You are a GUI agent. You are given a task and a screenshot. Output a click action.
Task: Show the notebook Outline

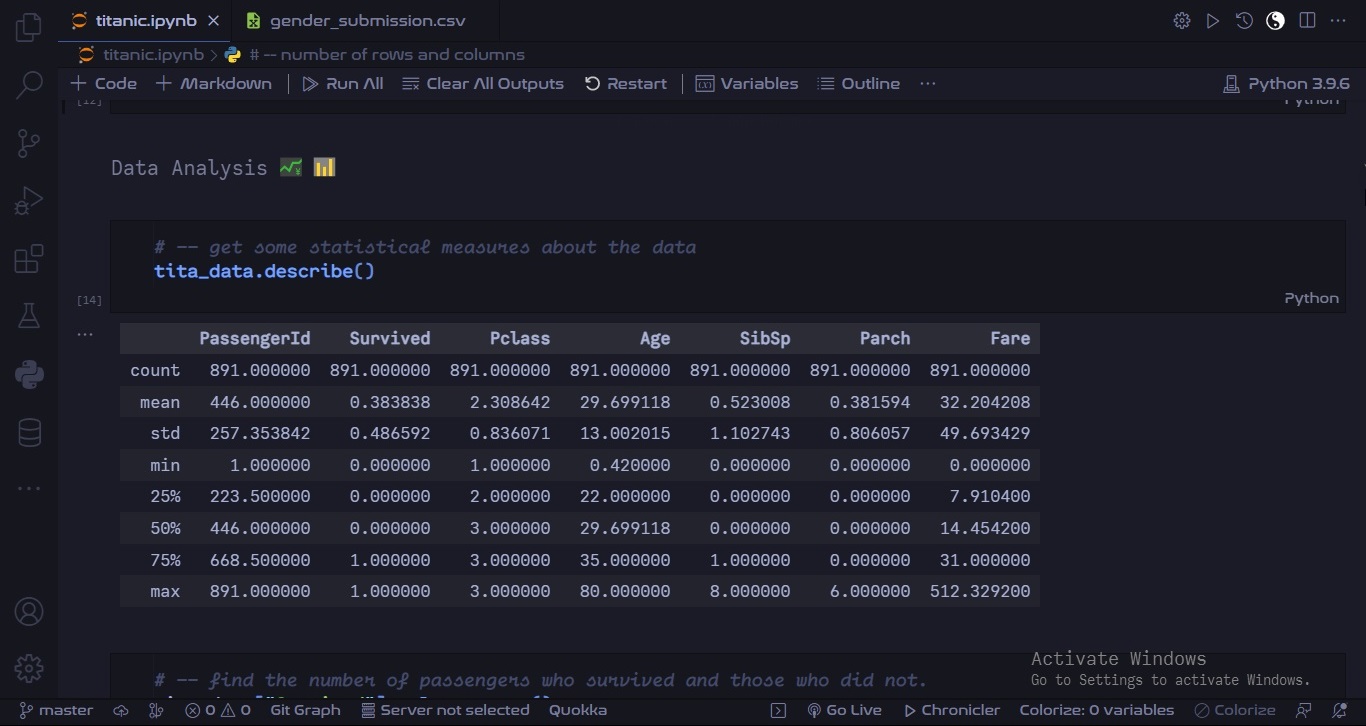(x=859, y=84)
